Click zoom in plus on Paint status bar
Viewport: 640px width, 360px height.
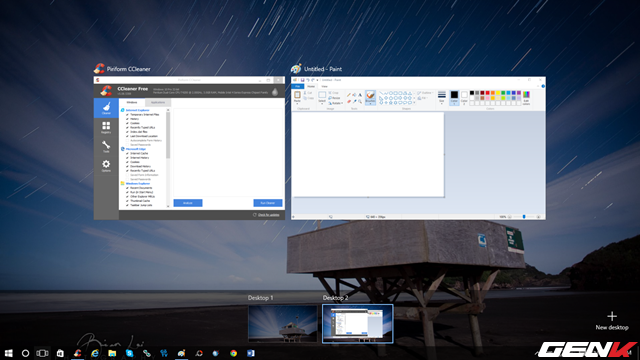click(538, 217)
